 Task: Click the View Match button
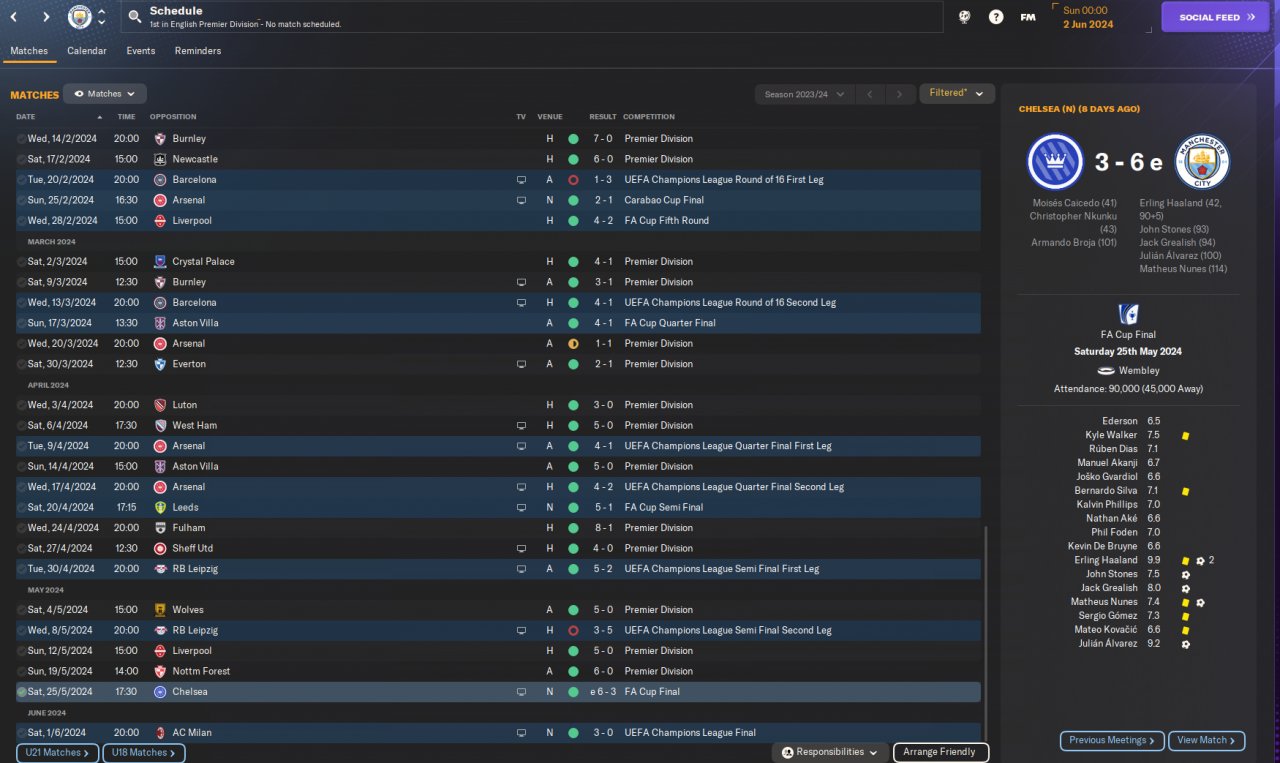point(1206,741)
